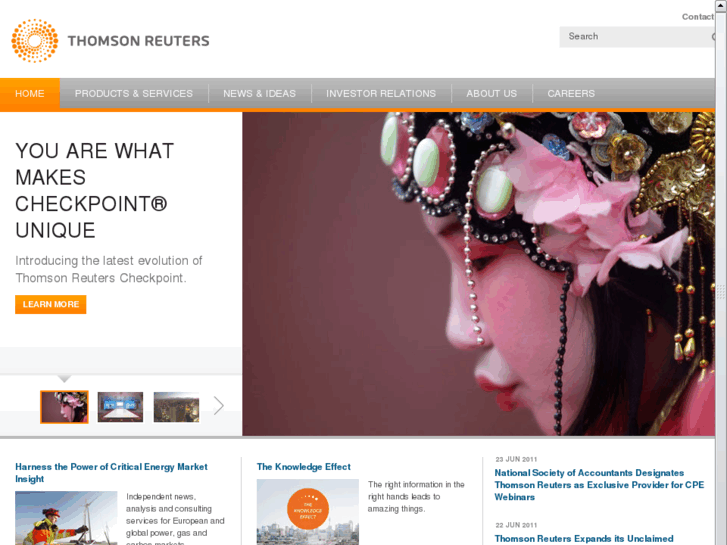Screen dimensions: 727x545
Task: Open the Home tab
Action: tap(30, 94)
